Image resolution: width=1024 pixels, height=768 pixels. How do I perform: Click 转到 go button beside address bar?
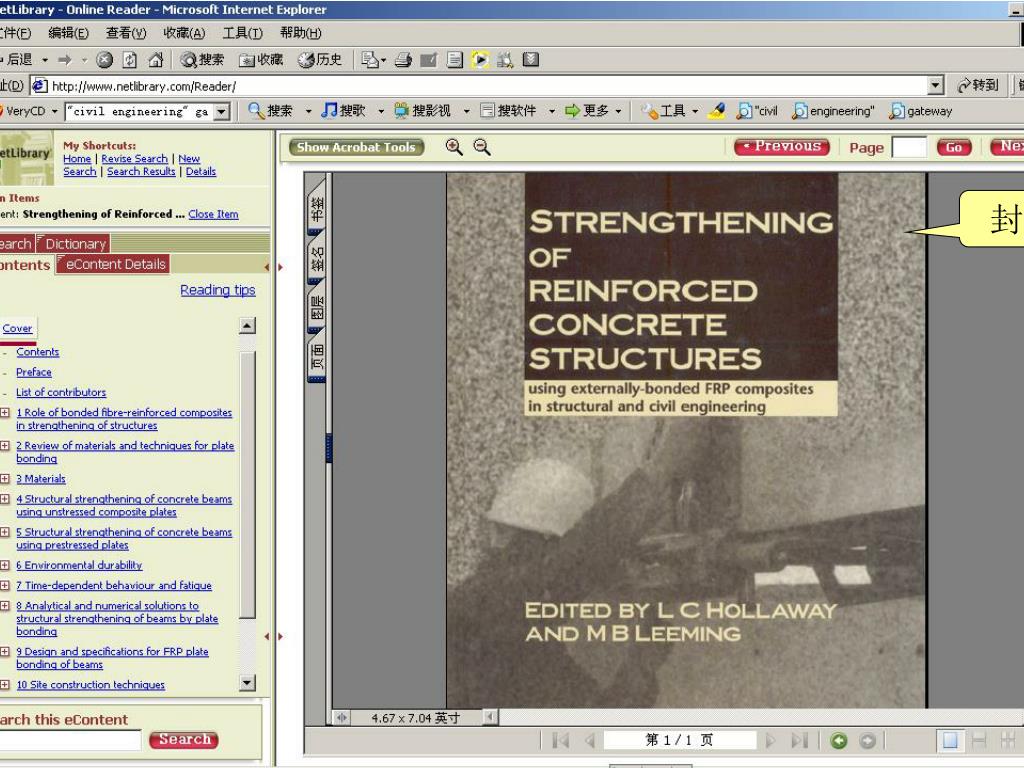click(978, 86)
